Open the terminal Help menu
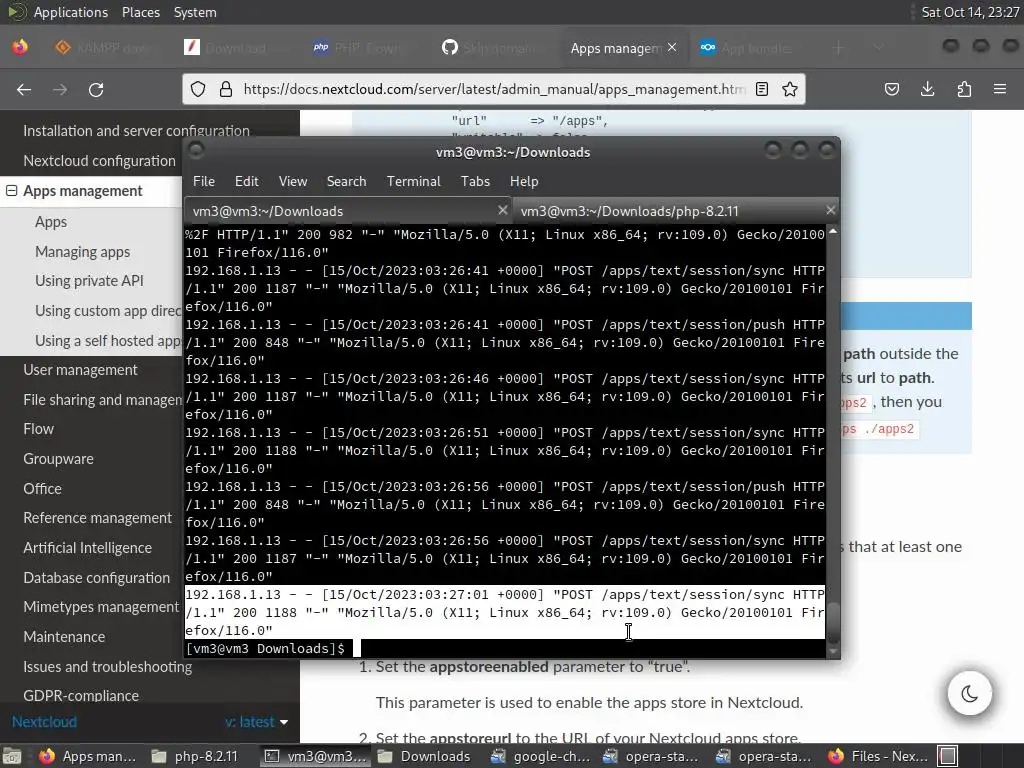The width and height of the screenshot is (1024, 768). [x=524, y=181]
